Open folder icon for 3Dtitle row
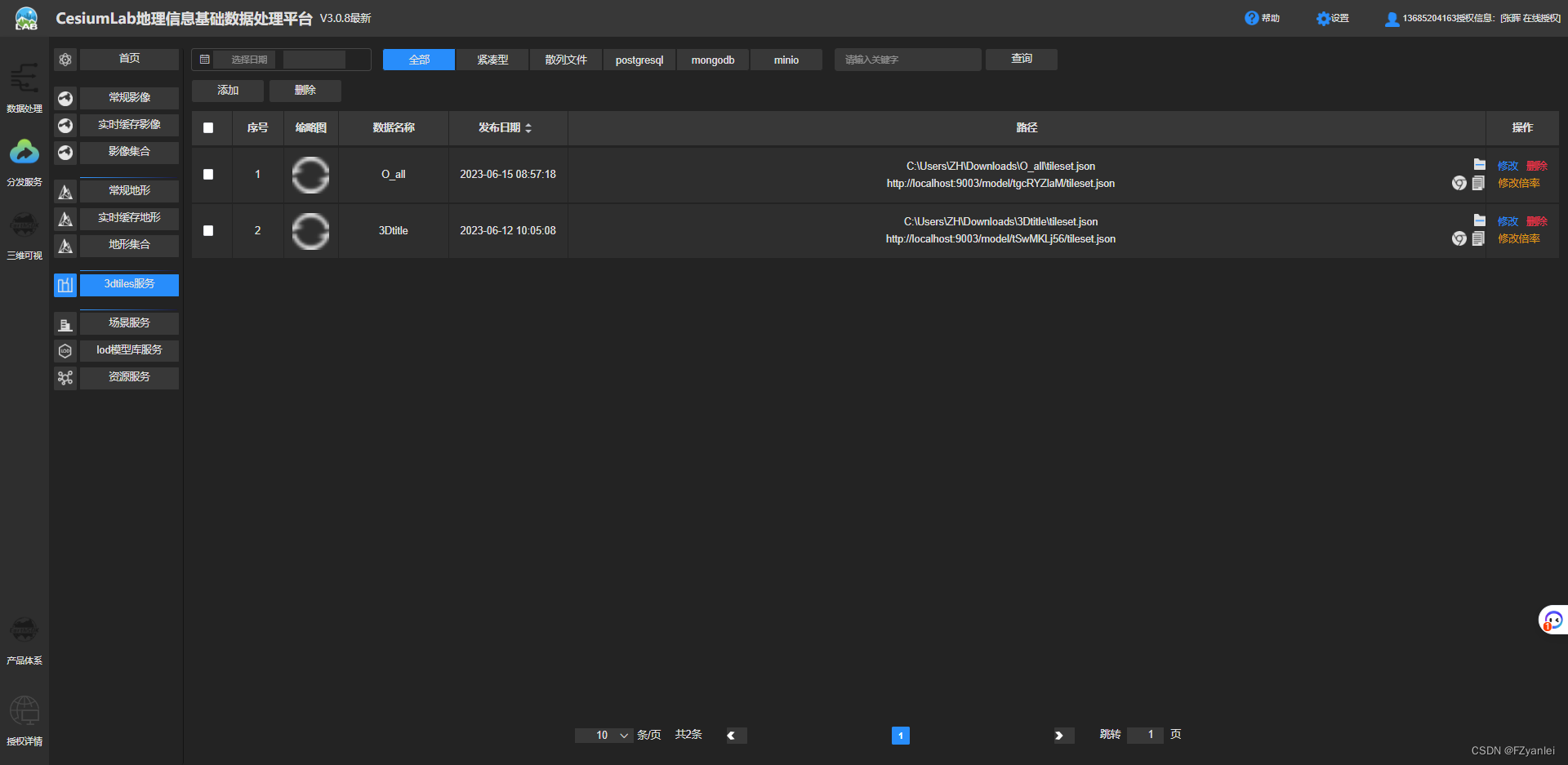Viewport: 1568px width, 765px height. pos(1480,220)
